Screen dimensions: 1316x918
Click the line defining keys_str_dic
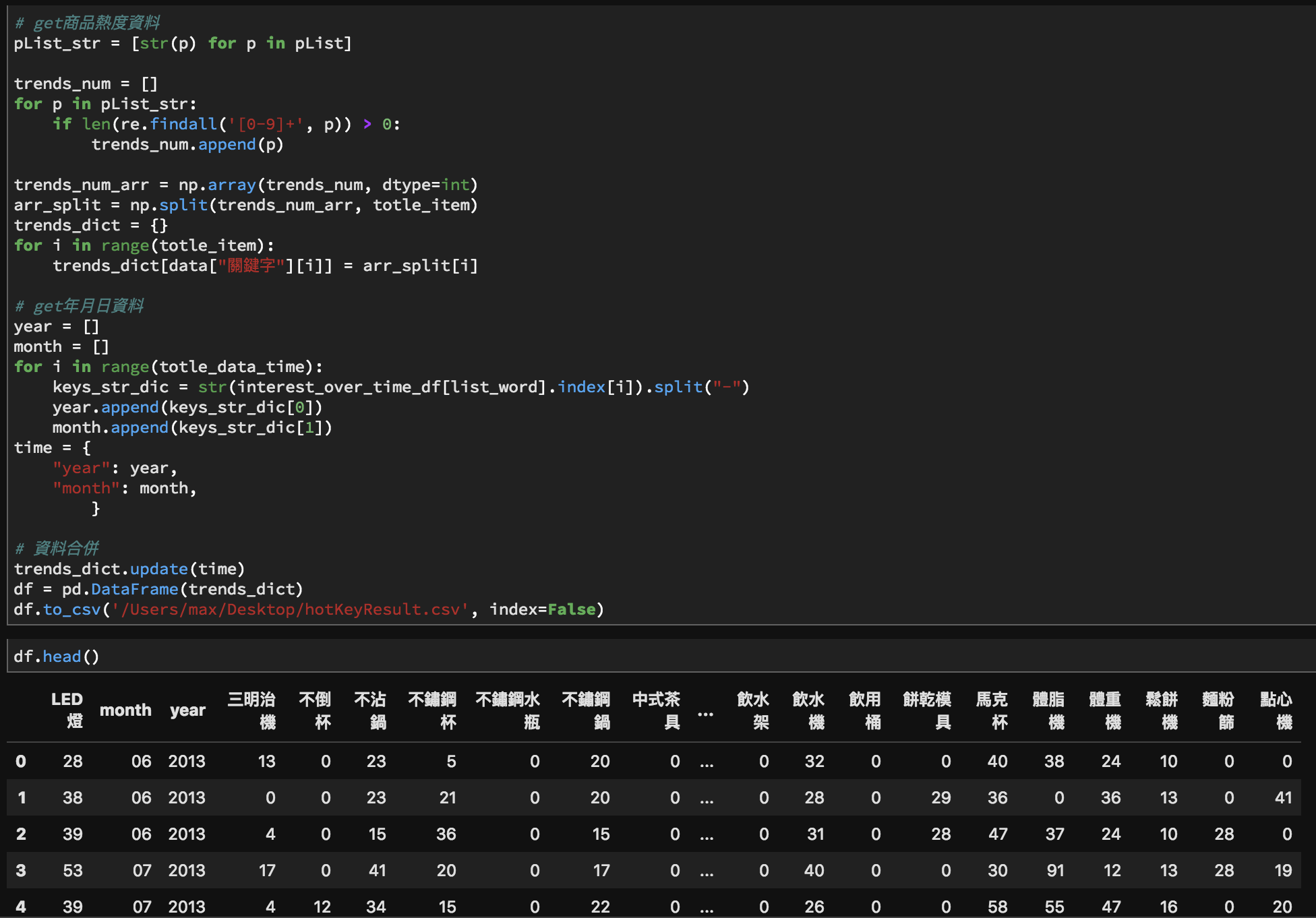pyautogui.click(x=401, y=387)
